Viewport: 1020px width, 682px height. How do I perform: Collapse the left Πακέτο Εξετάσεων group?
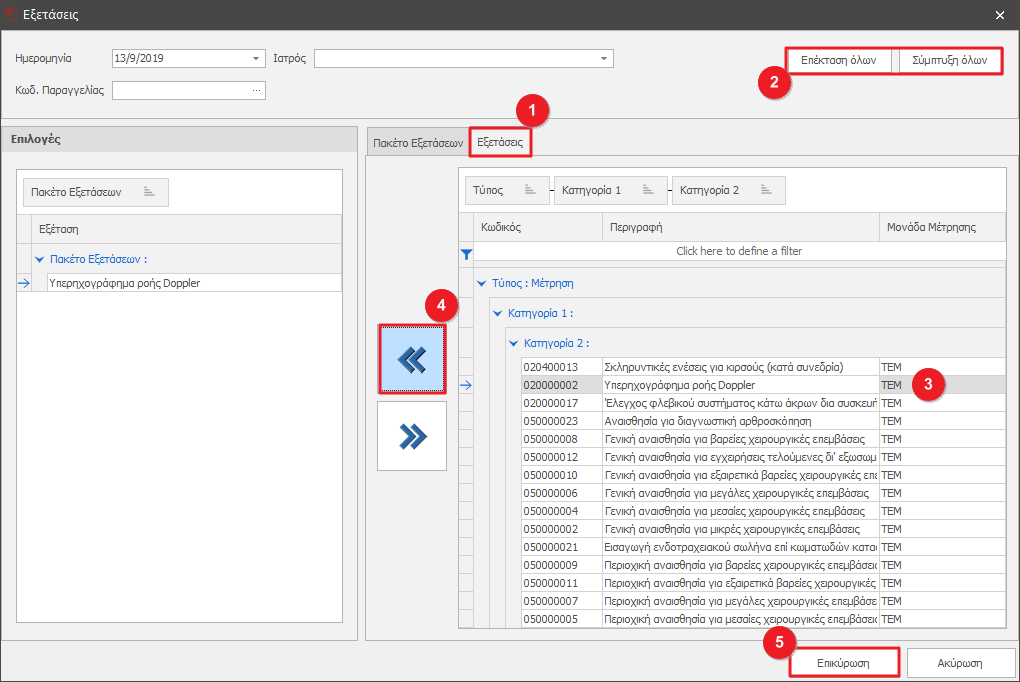coord(39,259)
